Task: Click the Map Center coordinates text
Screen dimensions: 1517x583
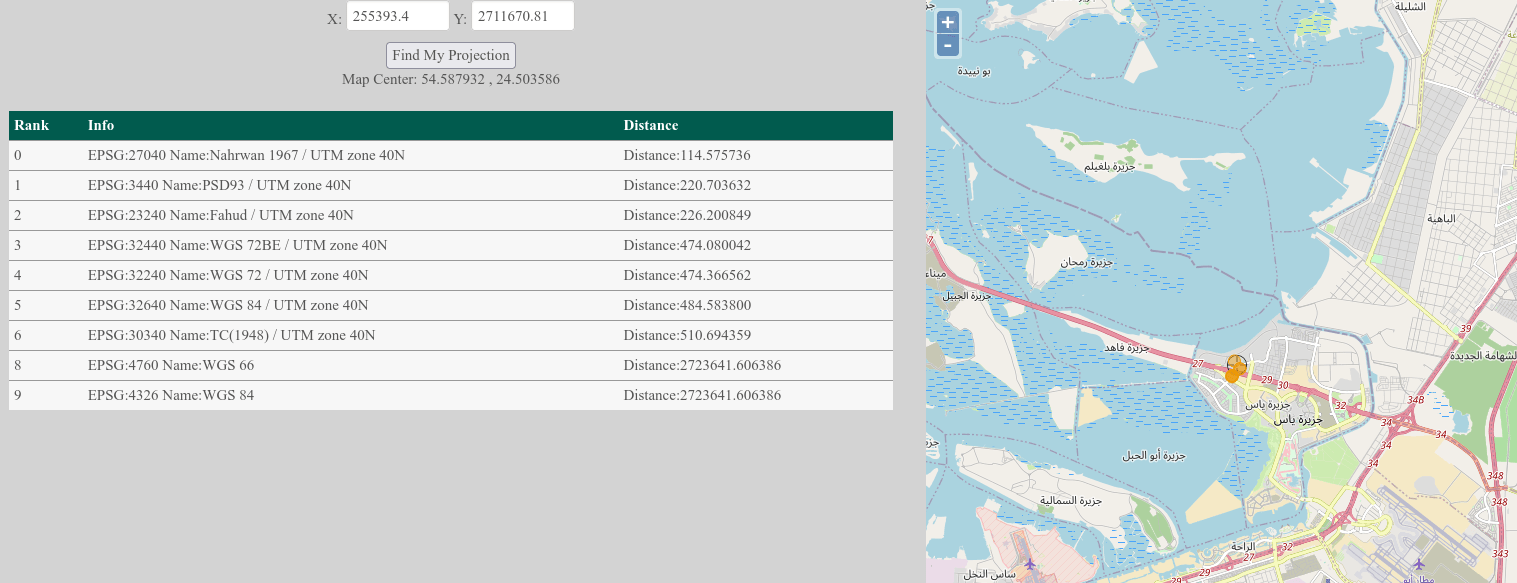Action: 451,79
